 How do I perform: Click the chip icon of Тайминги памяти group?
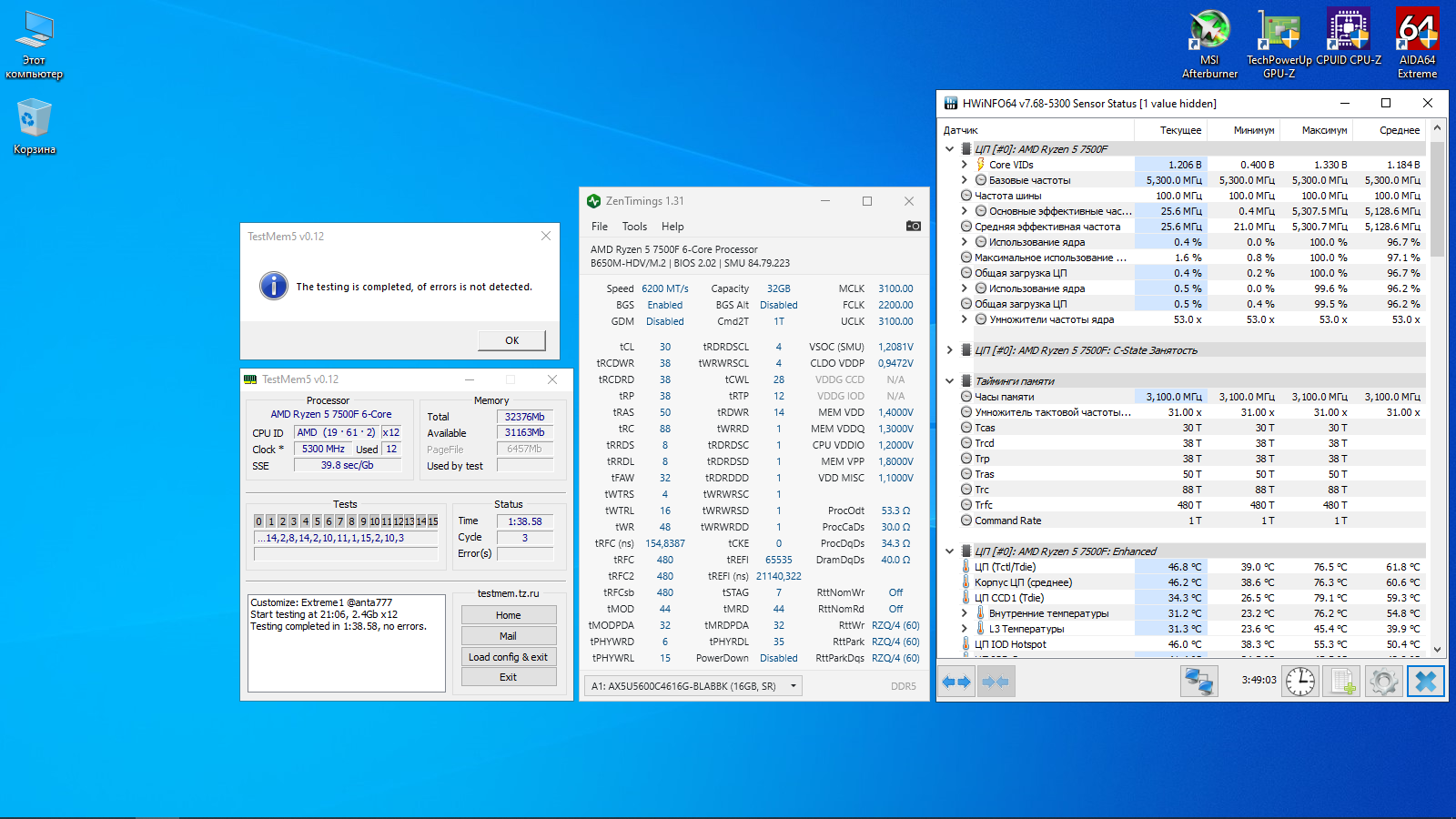click(966, 381)
